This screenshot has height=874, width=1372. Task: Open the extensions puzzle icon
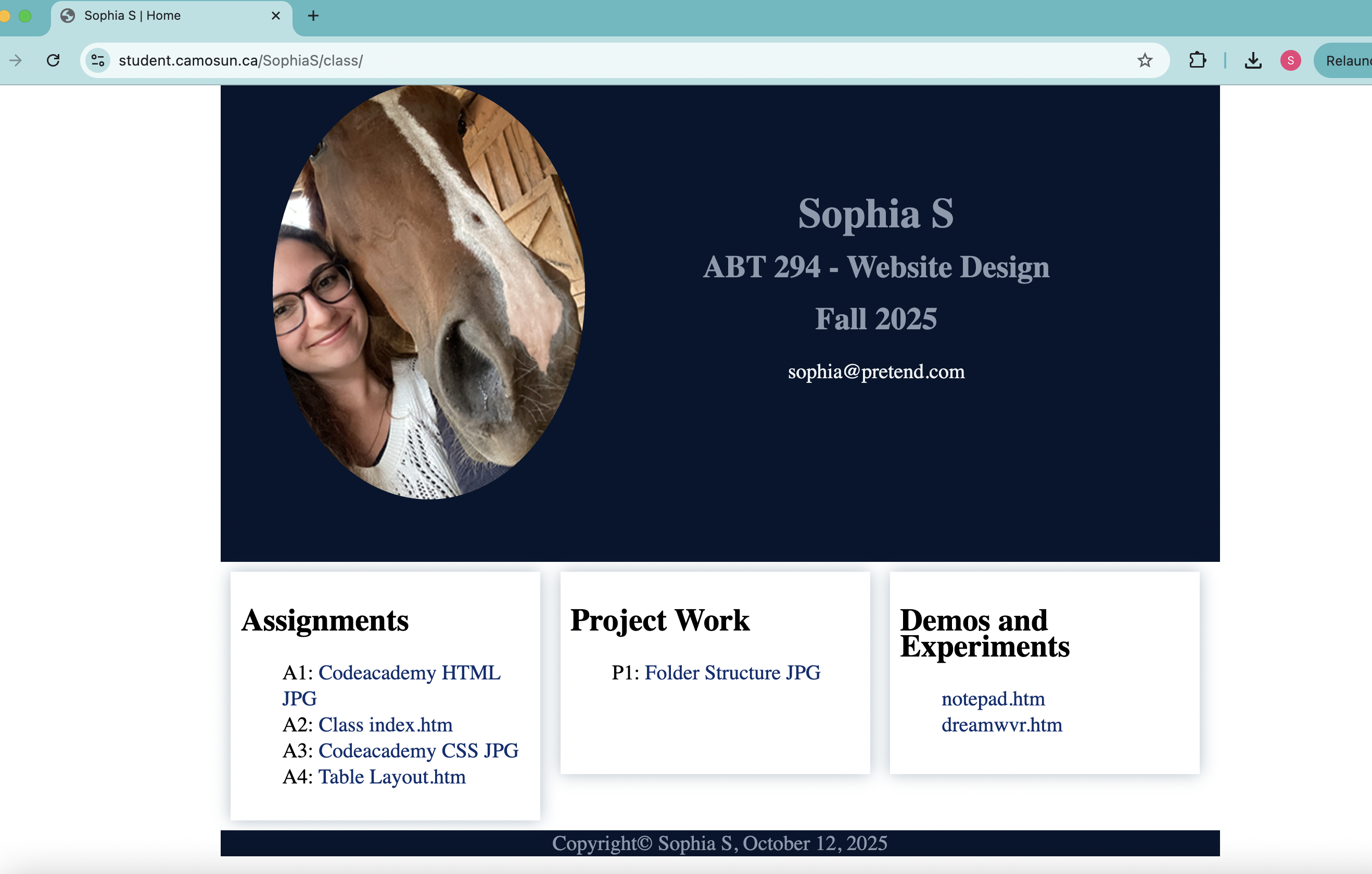tap(1197, 60)
